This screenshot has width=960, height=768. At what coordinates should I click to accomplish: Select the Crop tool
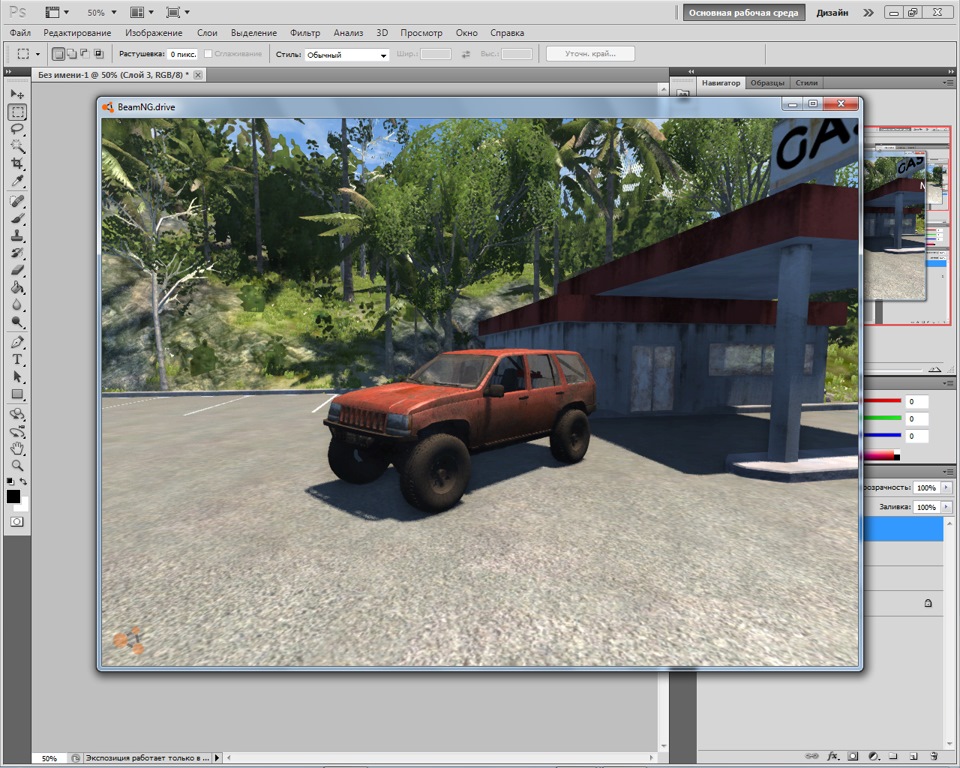[17, 164]
